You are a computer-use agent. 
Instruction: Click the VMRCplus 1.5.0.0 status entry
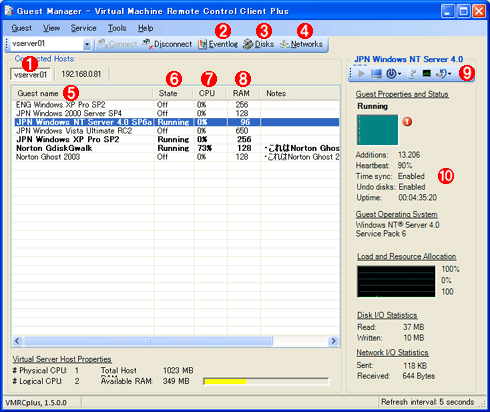(x=36, y=403)
